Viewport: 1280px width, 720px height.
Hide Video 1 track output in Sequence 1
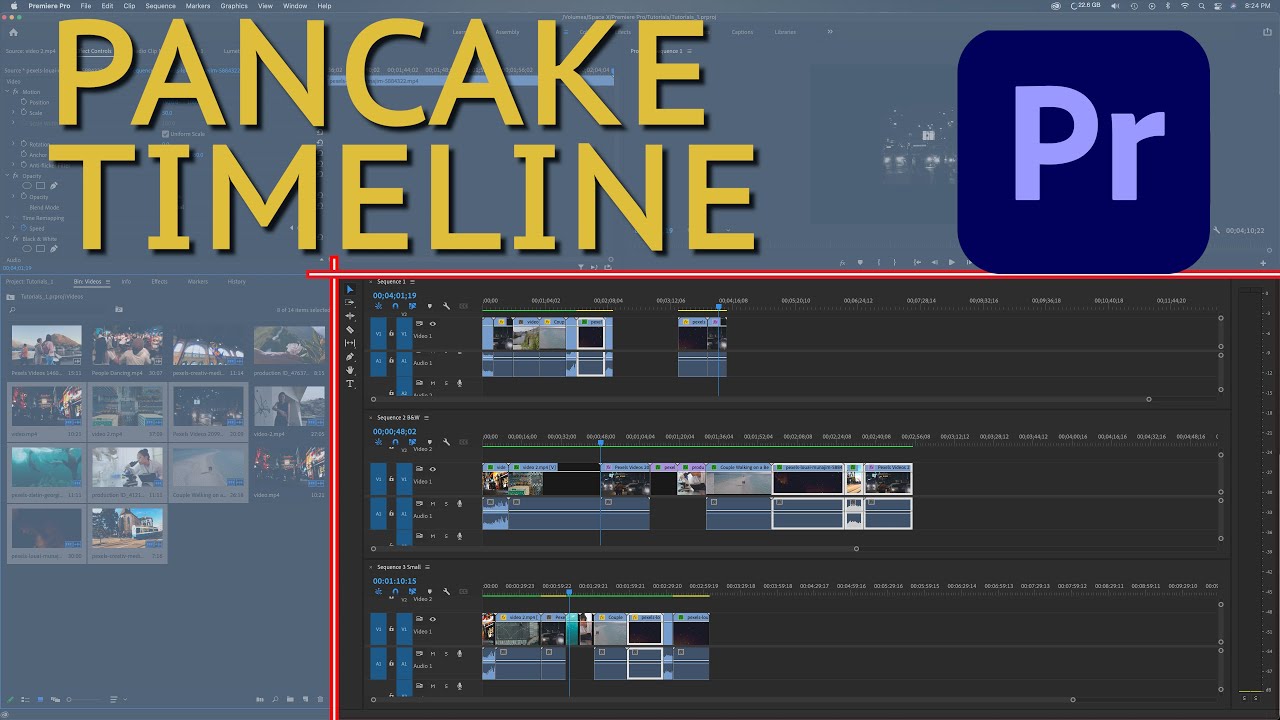click(433, 323)
